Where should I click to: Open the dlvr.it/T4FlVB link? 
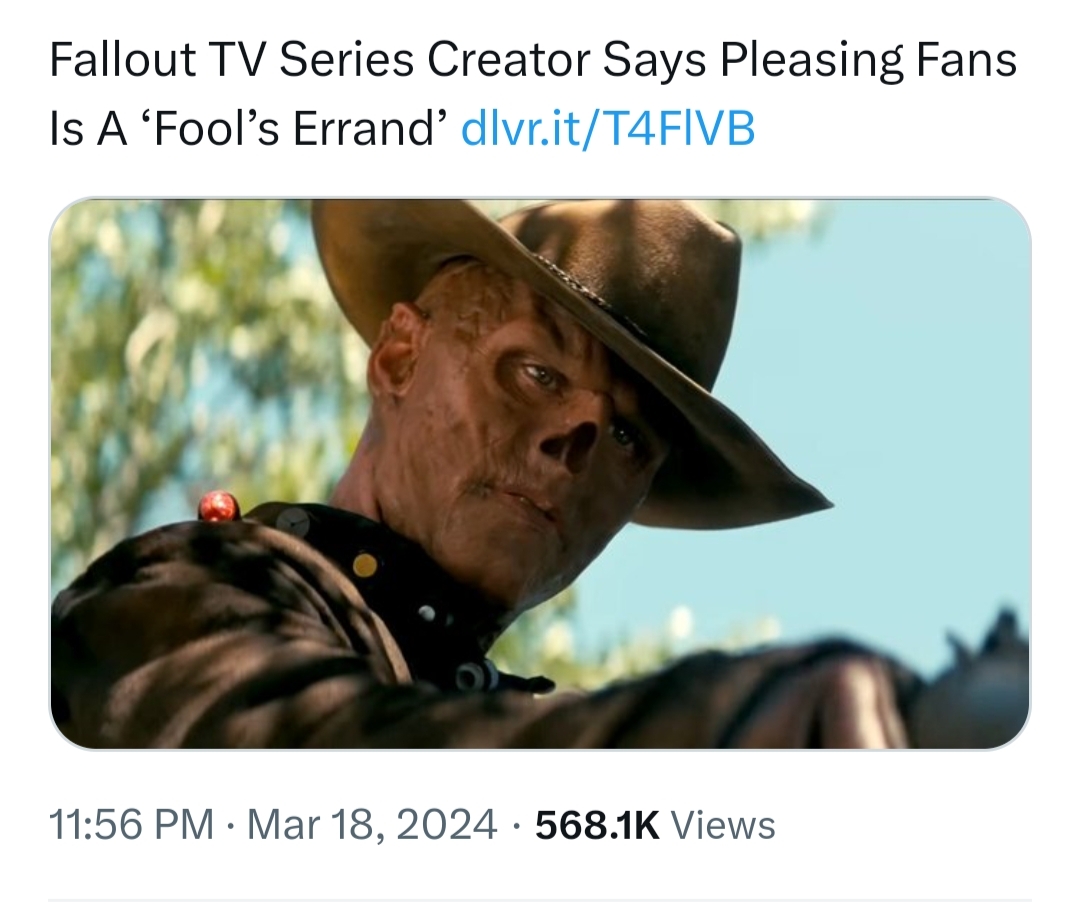608,128
